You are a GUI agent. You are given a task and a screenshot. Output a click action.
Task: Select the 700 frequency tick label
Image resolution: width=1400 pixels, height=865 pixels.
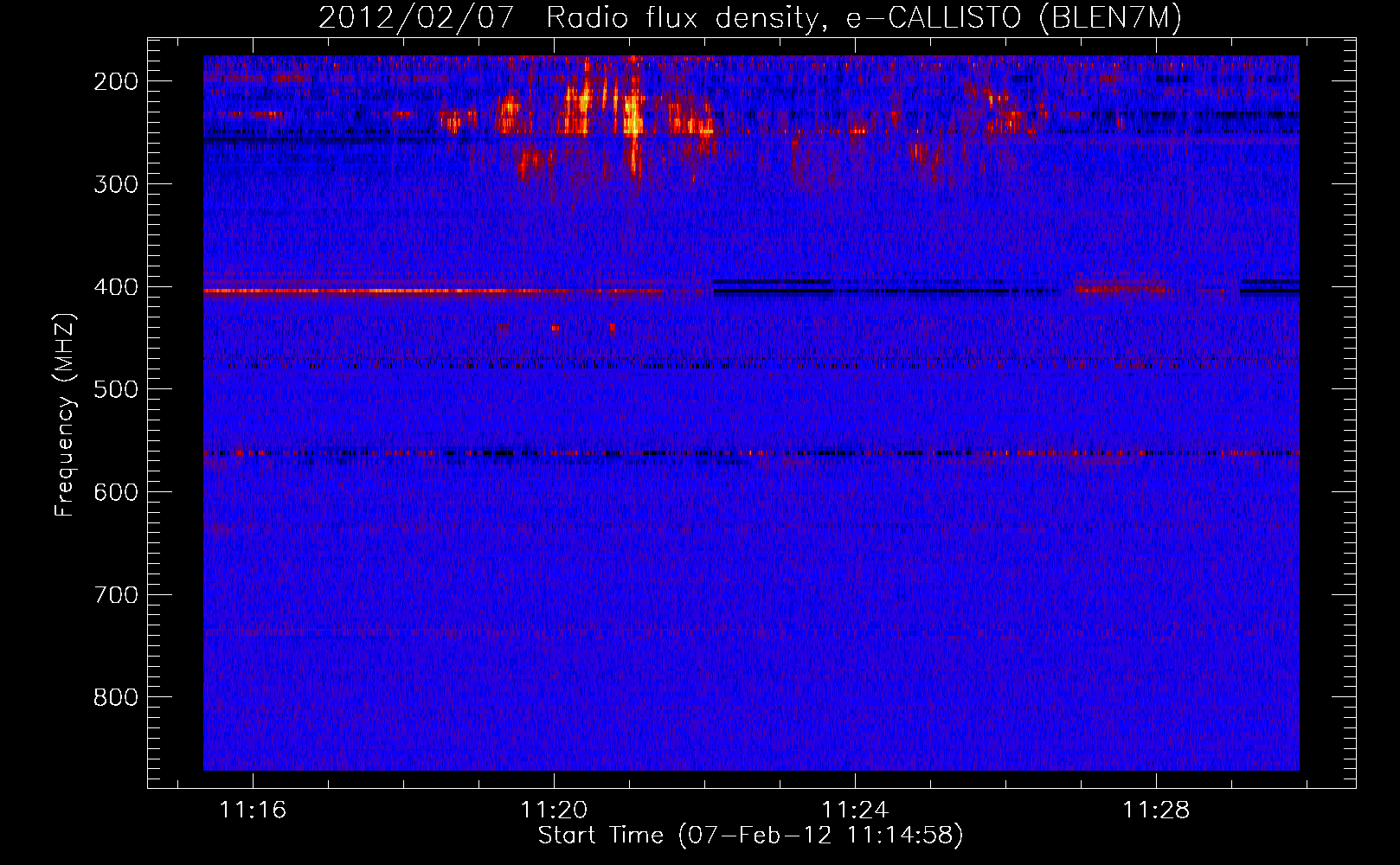click(116, 595)
